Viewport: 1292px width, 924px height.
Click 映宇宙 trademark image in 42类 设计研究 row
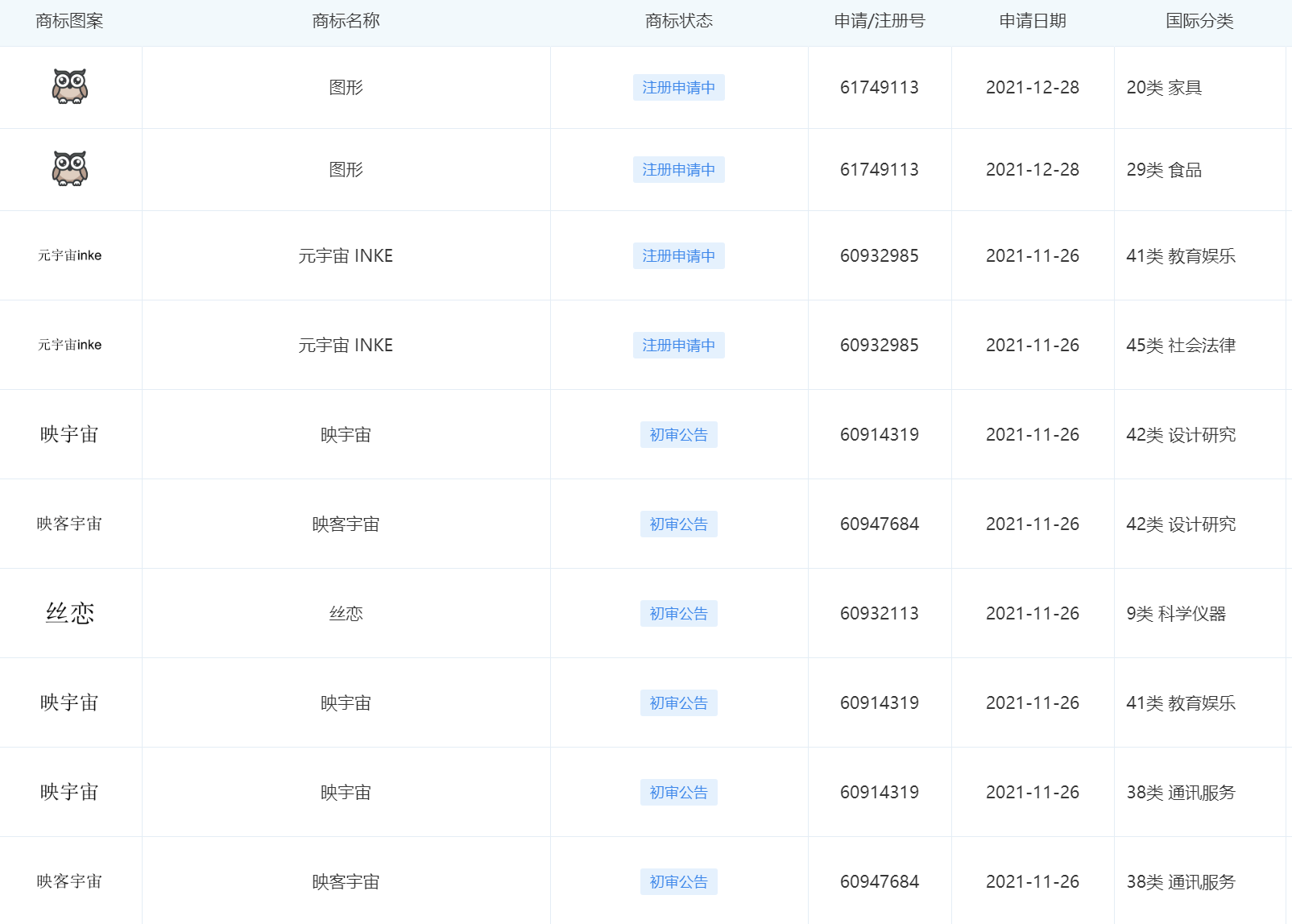(69, 434)
